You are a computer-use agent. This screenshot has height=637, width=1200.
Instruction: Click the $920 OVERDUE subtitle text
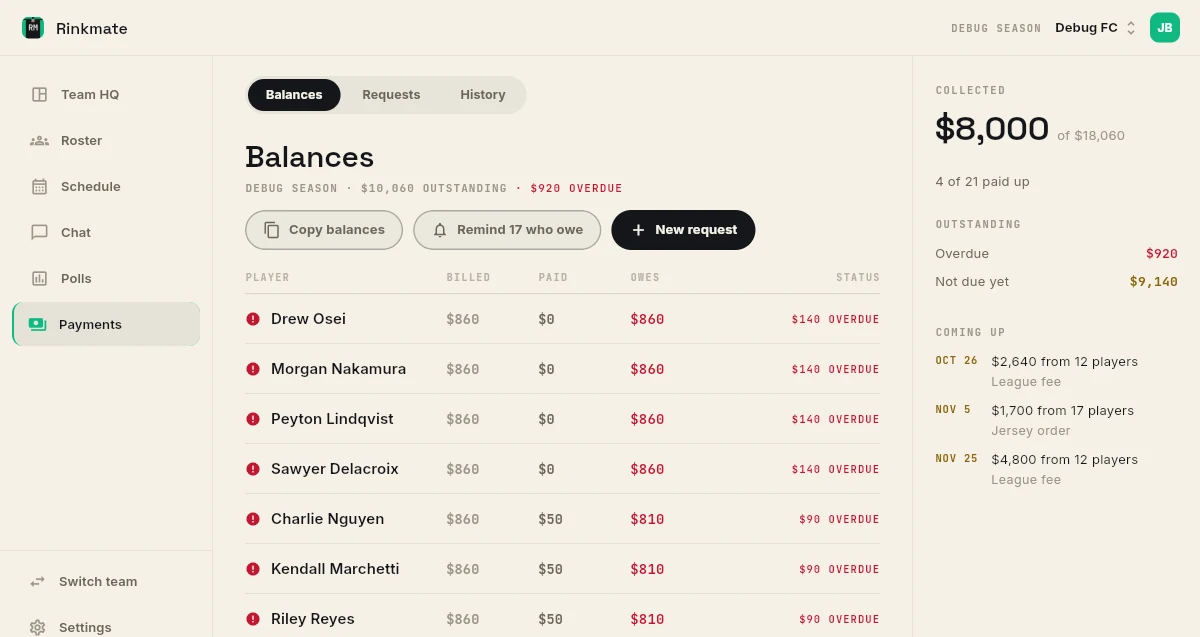(576, 188)
